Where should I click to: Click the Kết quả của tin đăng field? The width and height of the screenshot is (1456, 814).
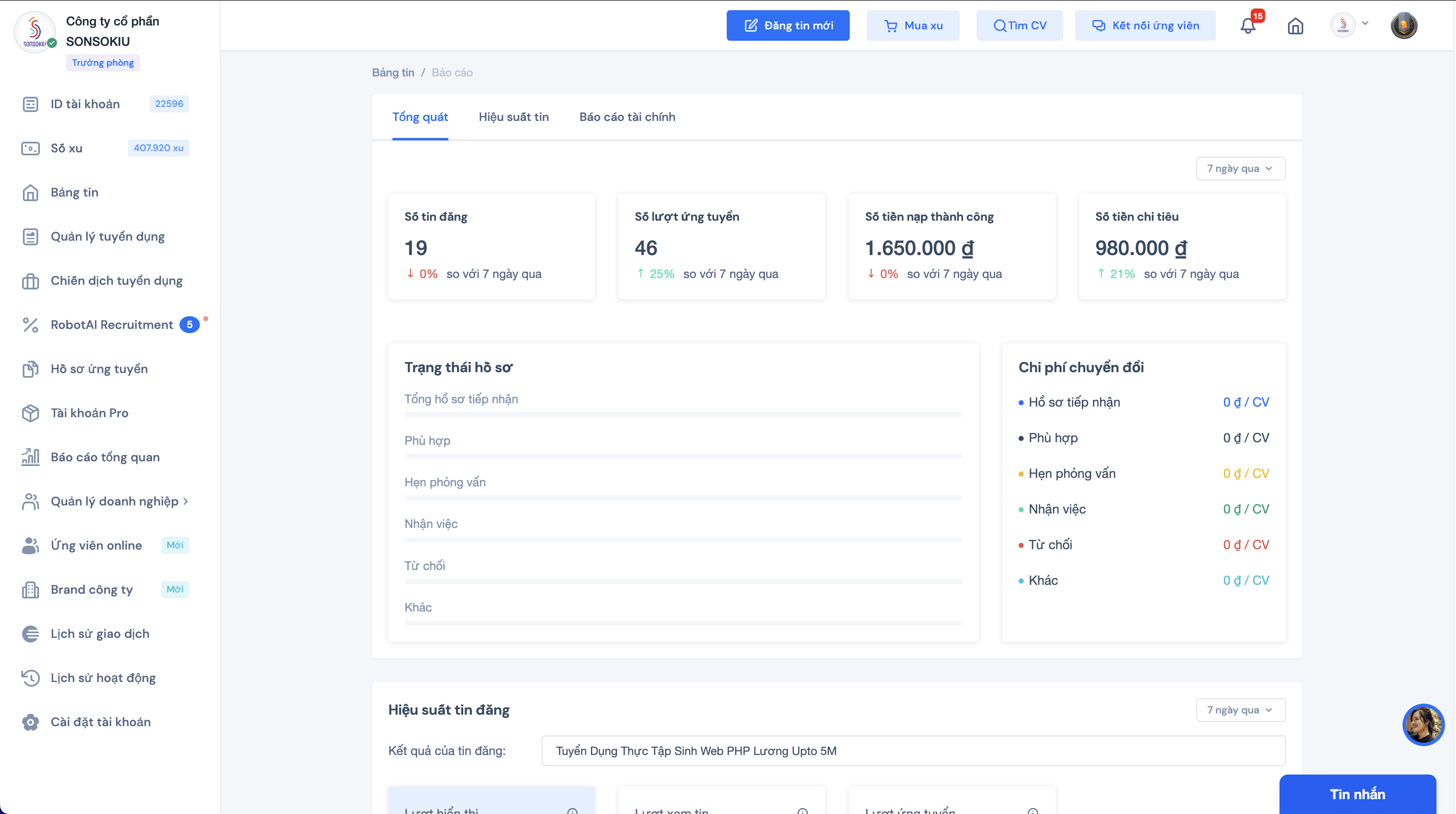tap(913, 751)
